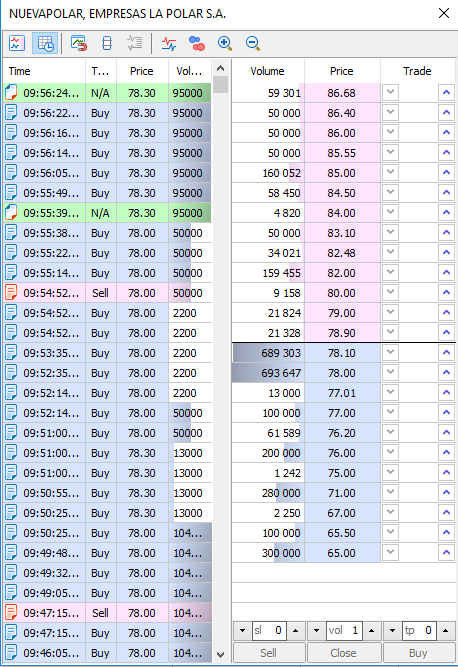
Task: Select the 77.01 bid price cell
Action: [x=342, y=393]
